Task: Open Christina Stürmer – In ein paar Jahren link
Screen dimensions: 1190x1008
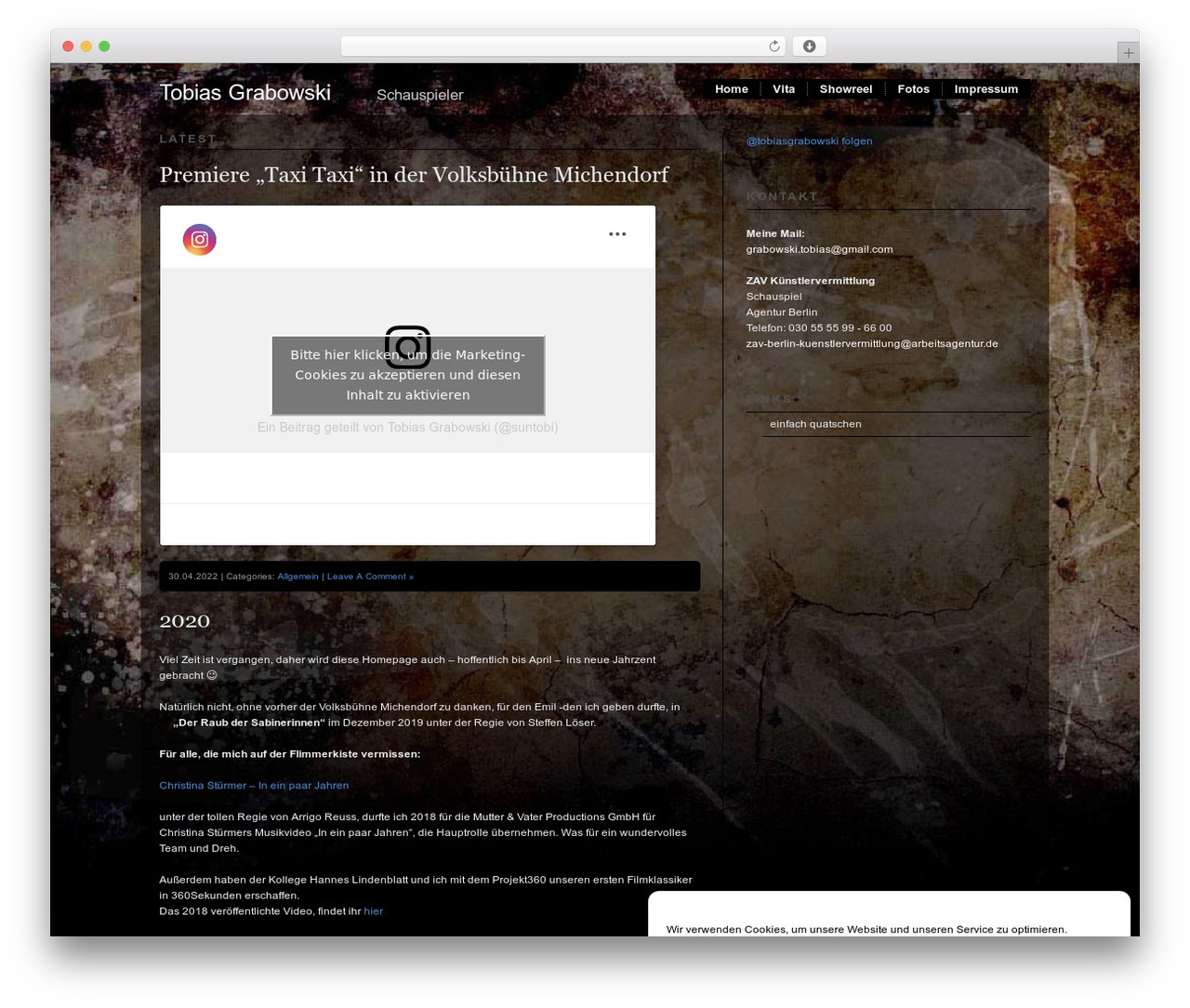Action: click(x=254, y=786)
